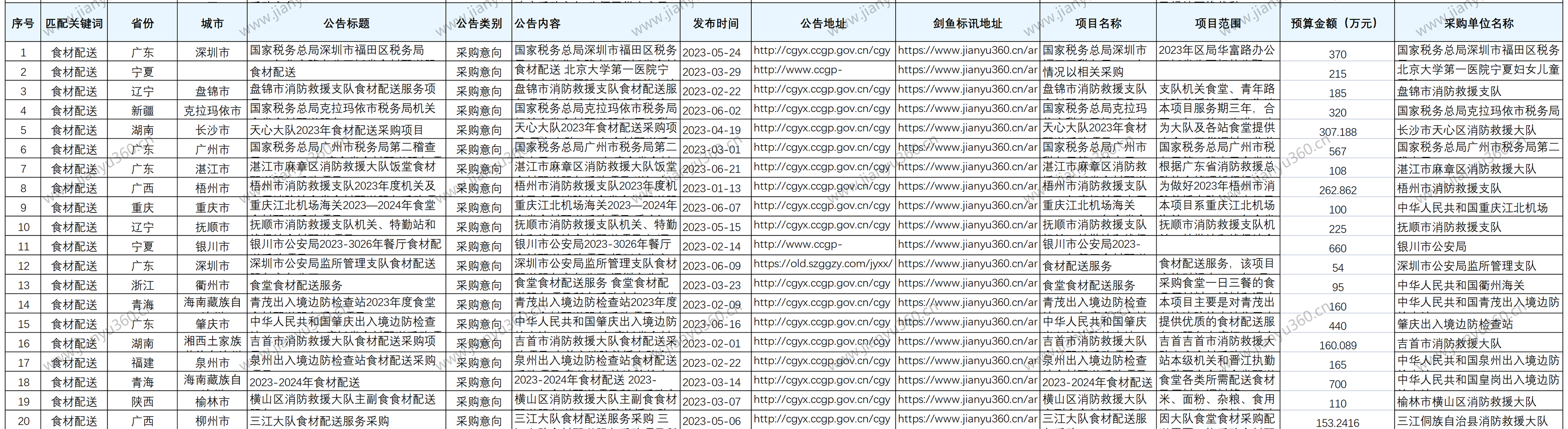This screenshot has width=1568, height=429.
Task: Select the 公告类别 column header
Action: tap(479, 23)
